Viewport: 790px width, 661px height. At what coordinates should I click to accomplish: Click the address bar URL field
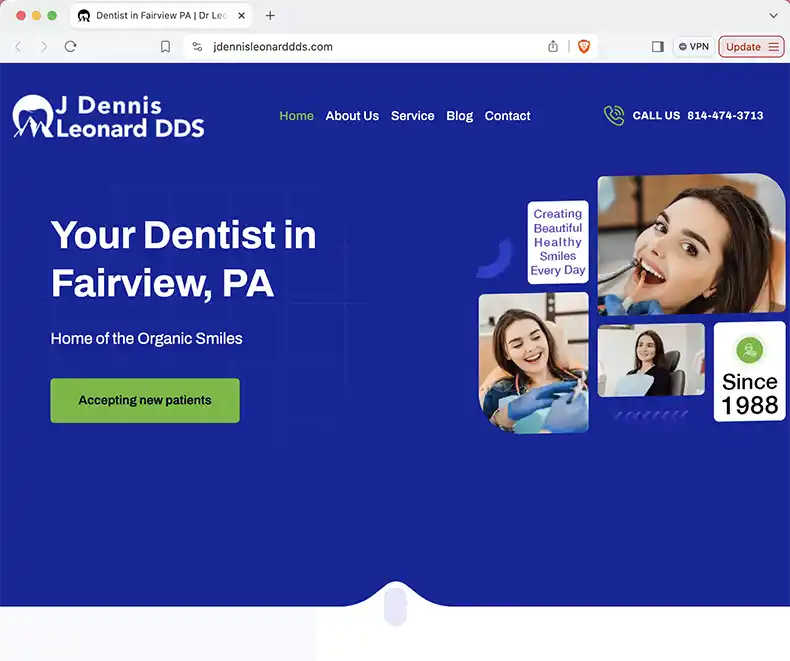pos(370,47)
